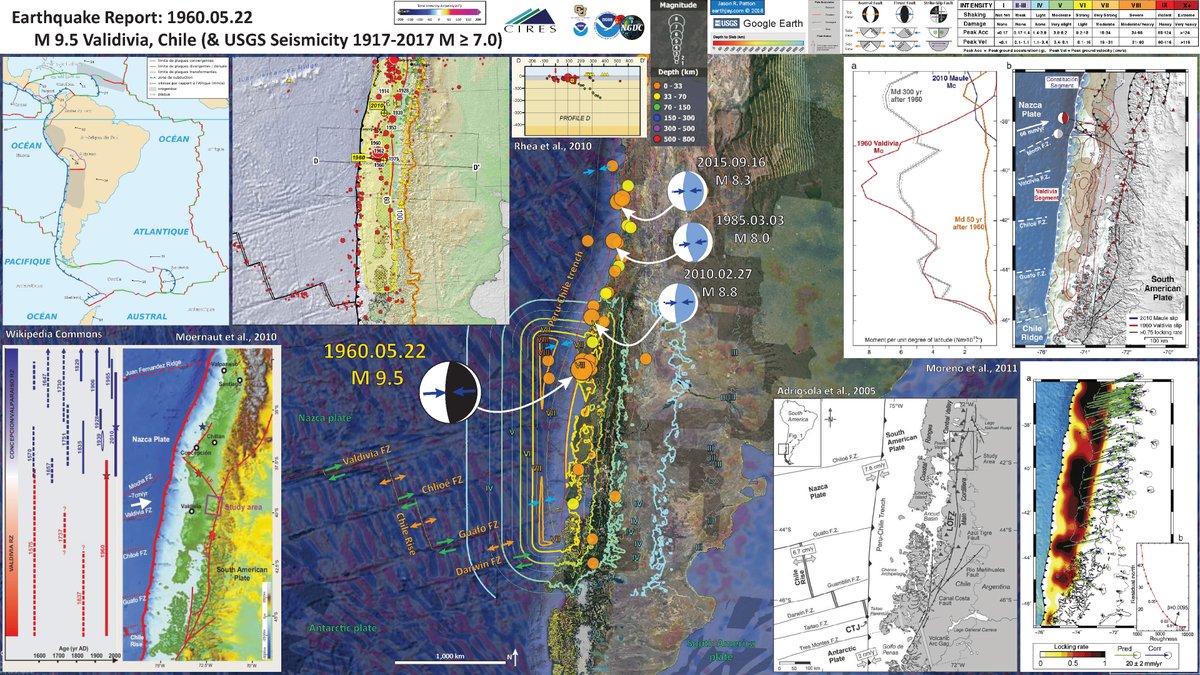The width and height of the screenshot is (1200, 675).
Task: Click the Moernaut et al. study area map
Action: (x=199, y=504)
